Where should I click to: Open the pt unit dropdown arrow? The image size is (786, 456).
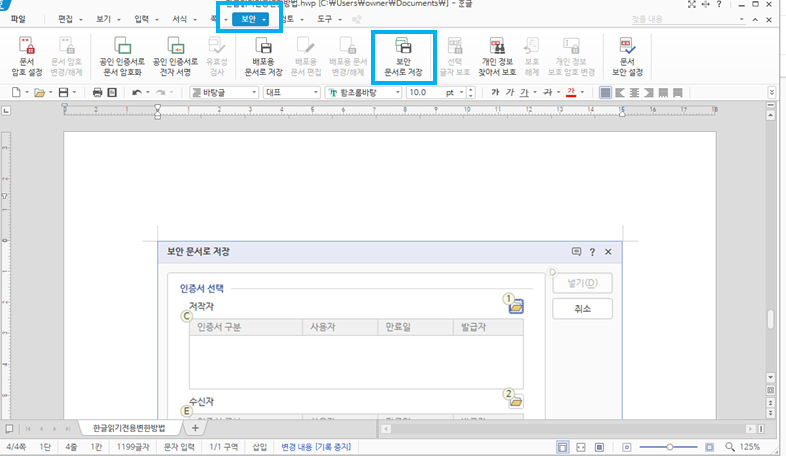coord(462,93)
